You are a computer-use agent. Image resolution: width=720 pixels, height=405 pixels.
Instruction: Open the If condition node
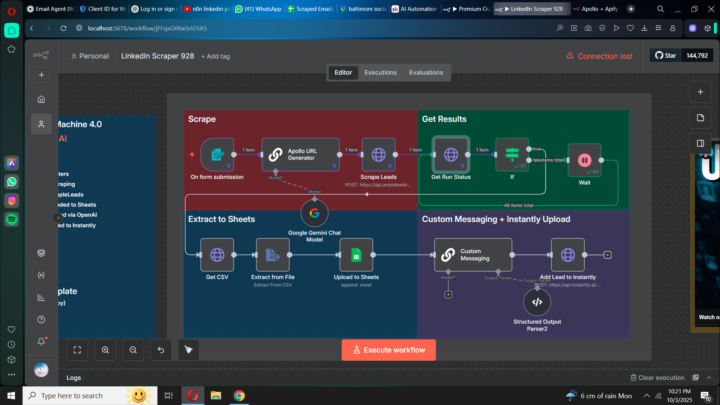(512, 155)
